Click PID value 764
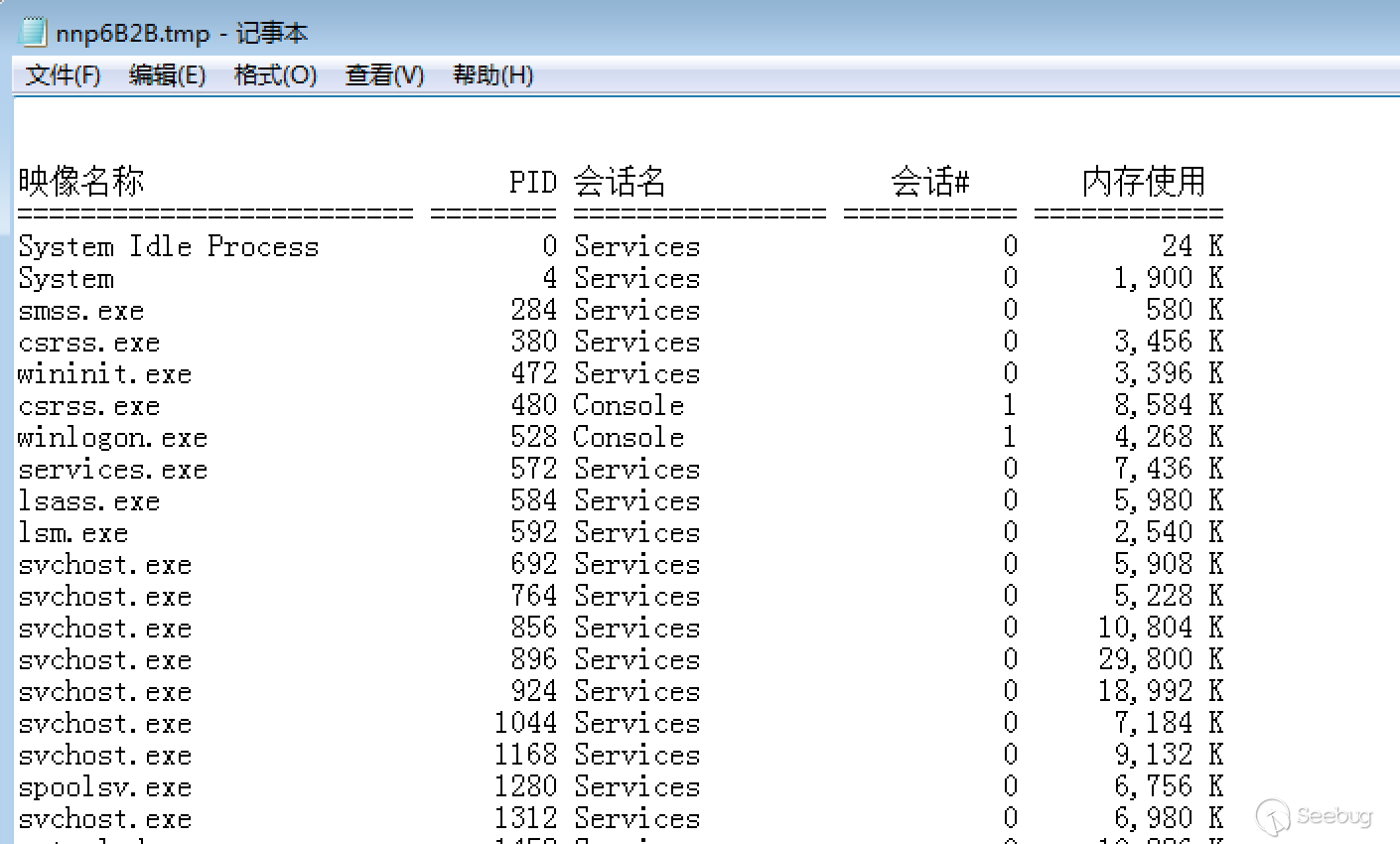 click(x=534, y=596)
